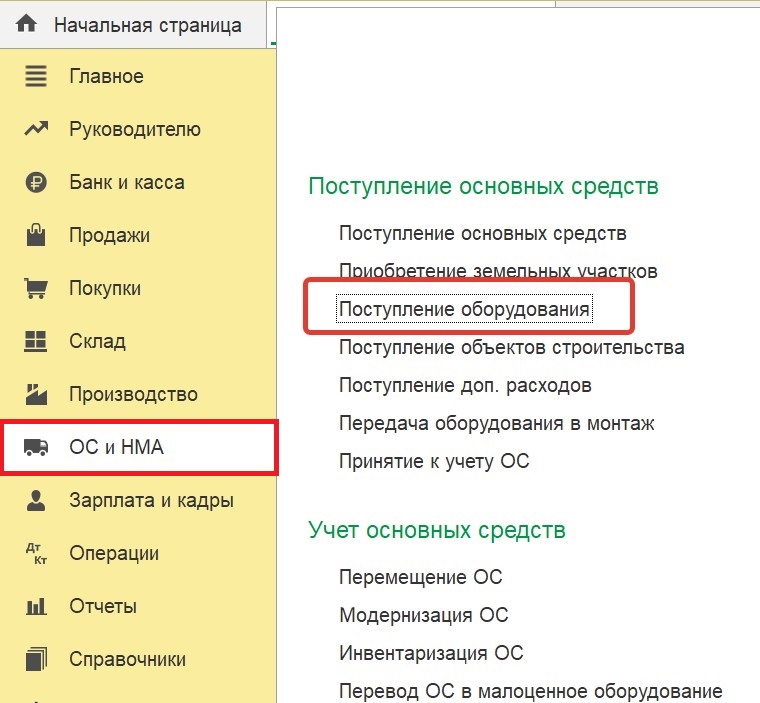Open the Операции section
This screenshot has width=760, height=703.
point(114,554)
